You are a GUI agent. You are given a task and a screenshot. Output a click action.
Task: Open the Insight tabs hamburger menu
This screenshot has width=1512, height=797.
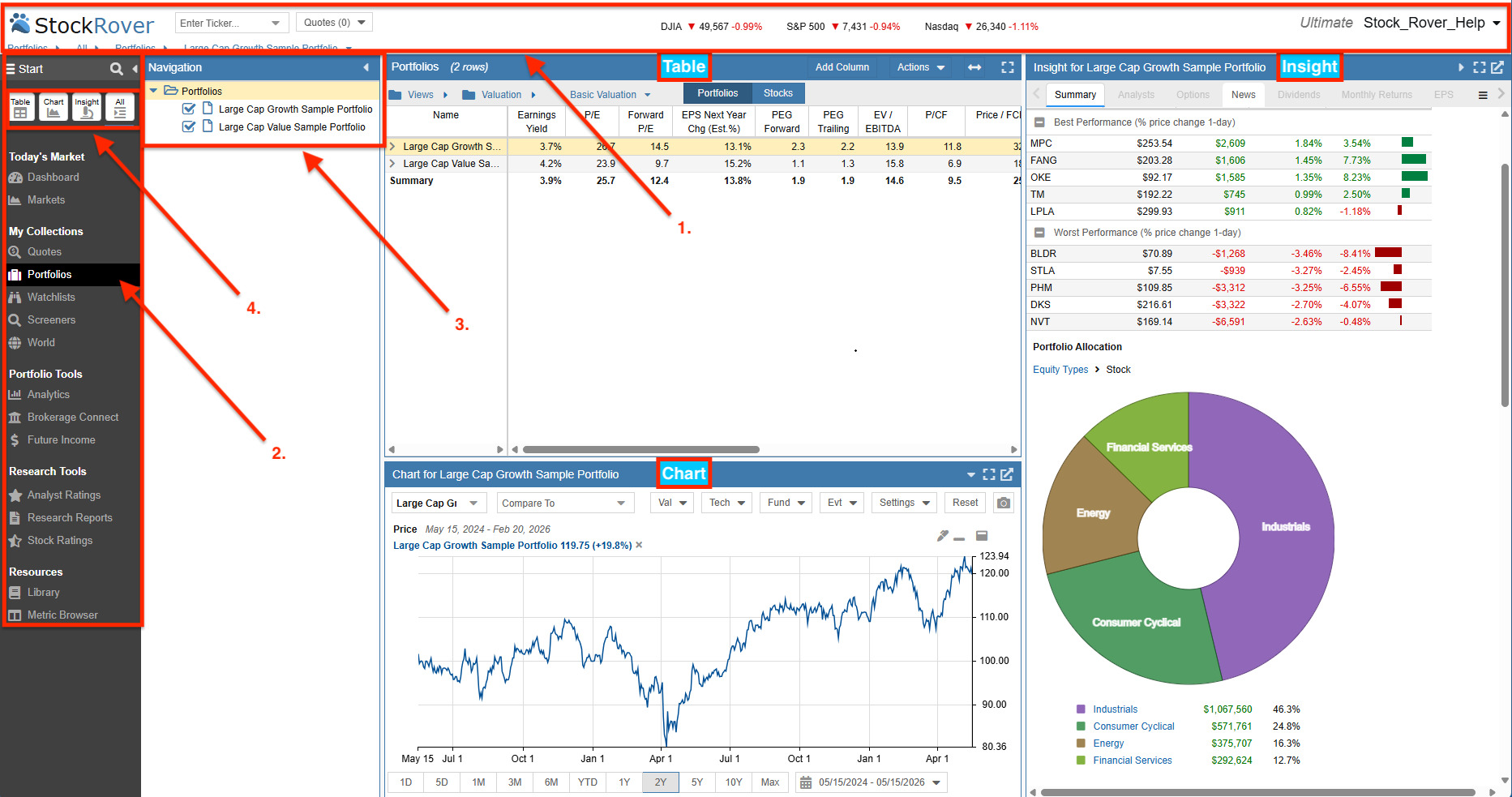pos(1483,95)
